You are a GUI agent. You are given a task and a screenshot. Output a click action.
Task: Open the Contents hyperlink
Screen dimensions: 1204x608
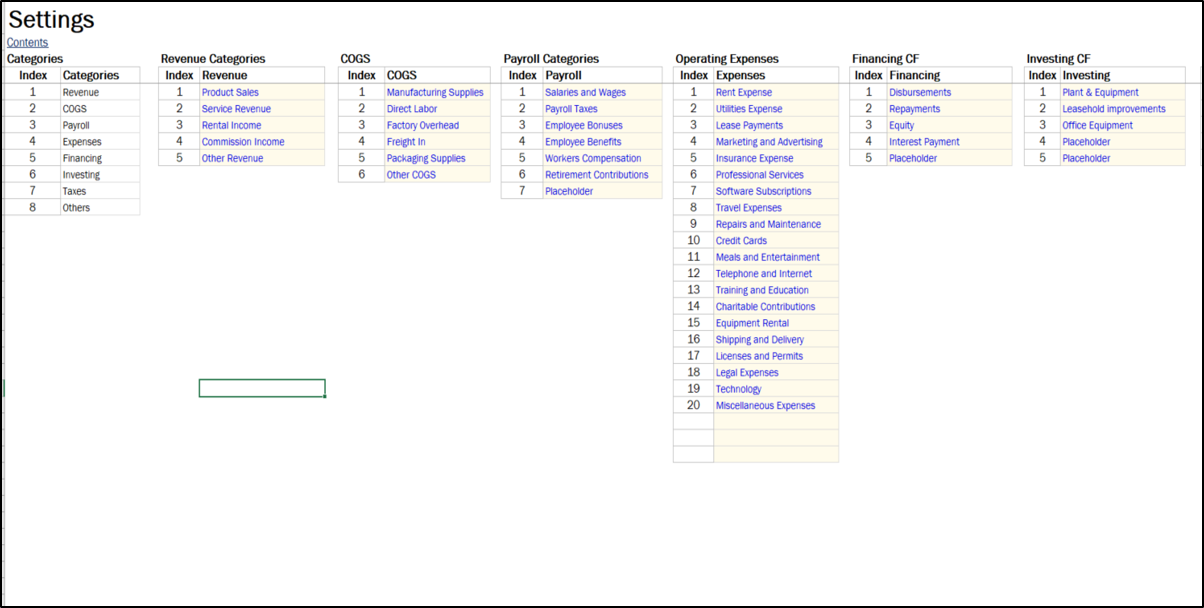point(27,42)
